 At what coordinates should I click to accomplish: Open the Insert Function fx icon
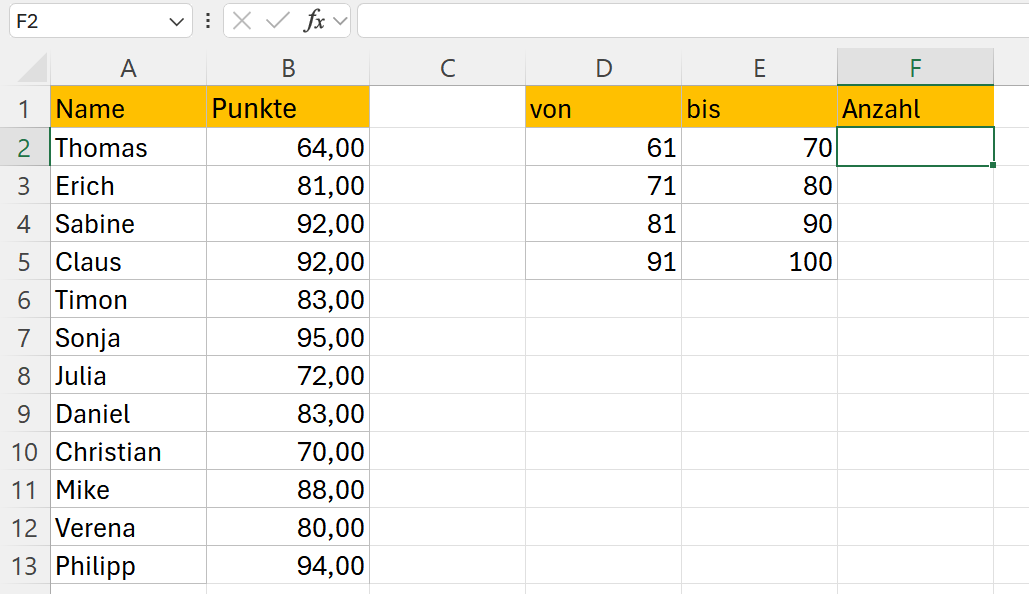(x=314, y=21)
